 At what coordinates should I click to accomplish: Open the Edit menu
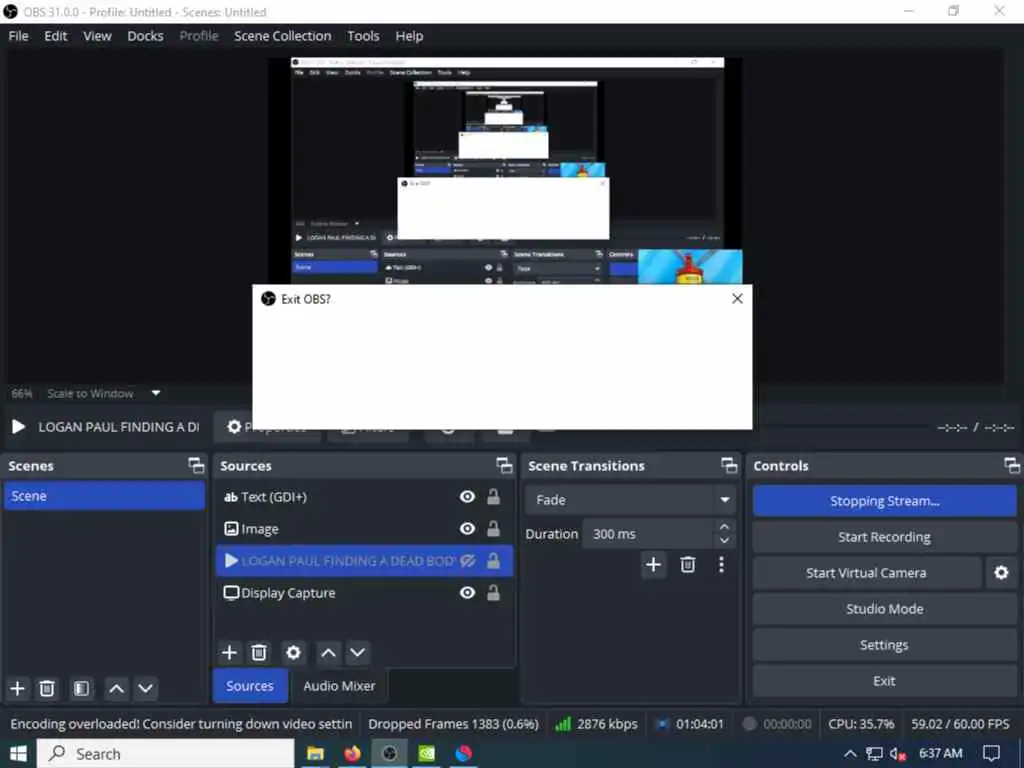pyautogui.click(x=56, y=36)
